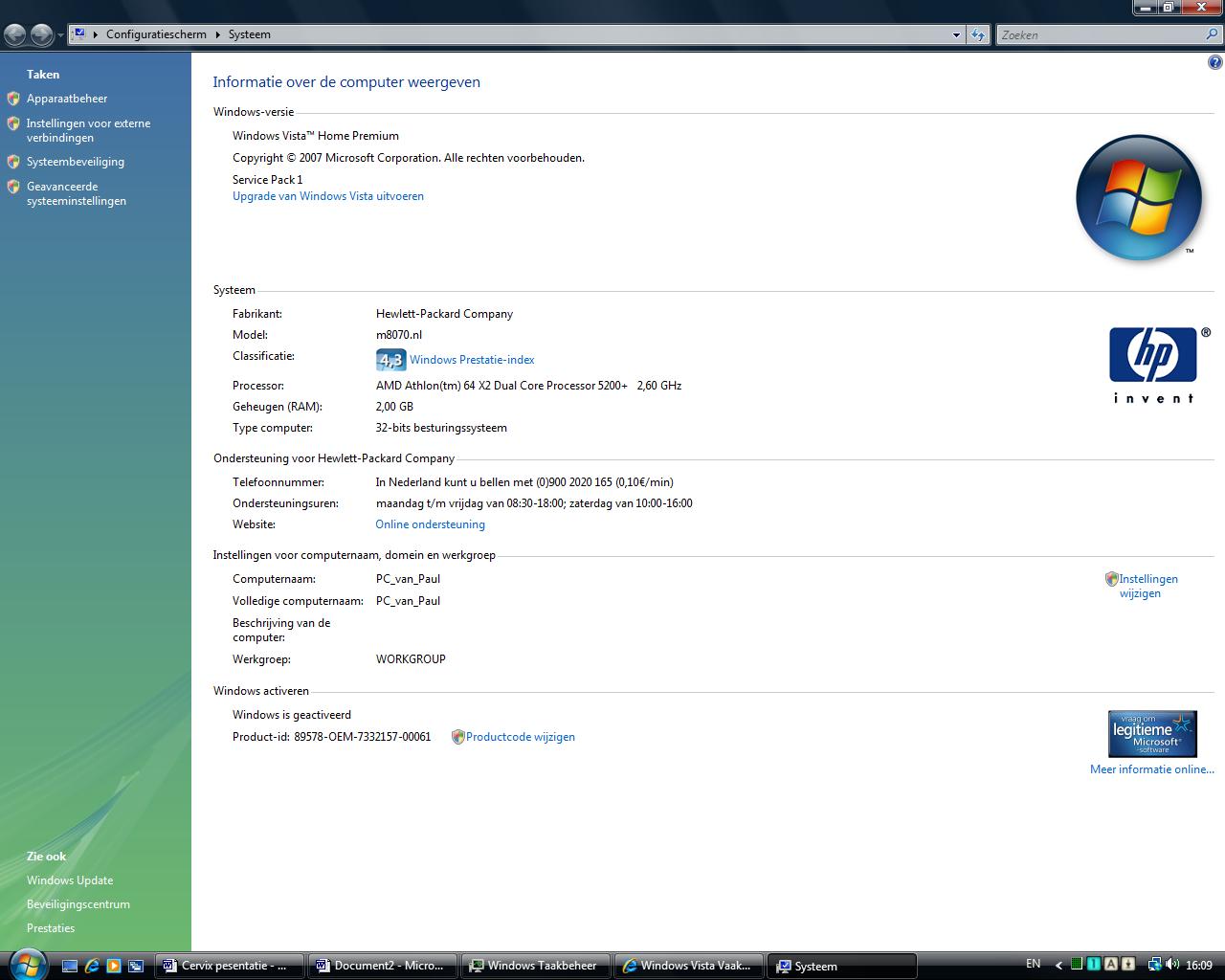Image resolution: width=1225 pixels, height=980 pixels.
Task: Click the taskbar clock showing 16:09
Action: point(1199,965)
